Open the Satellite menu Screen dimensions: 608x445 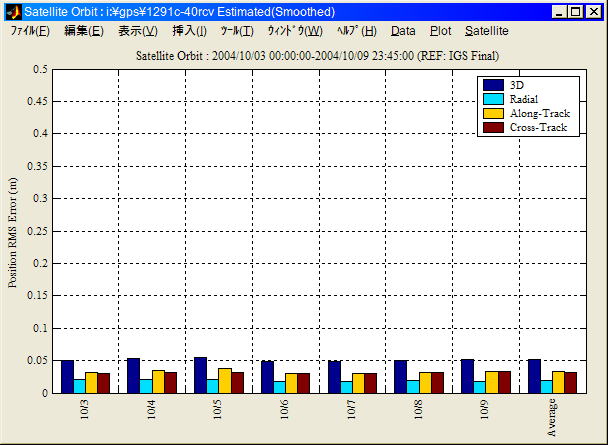pos(487,31)
